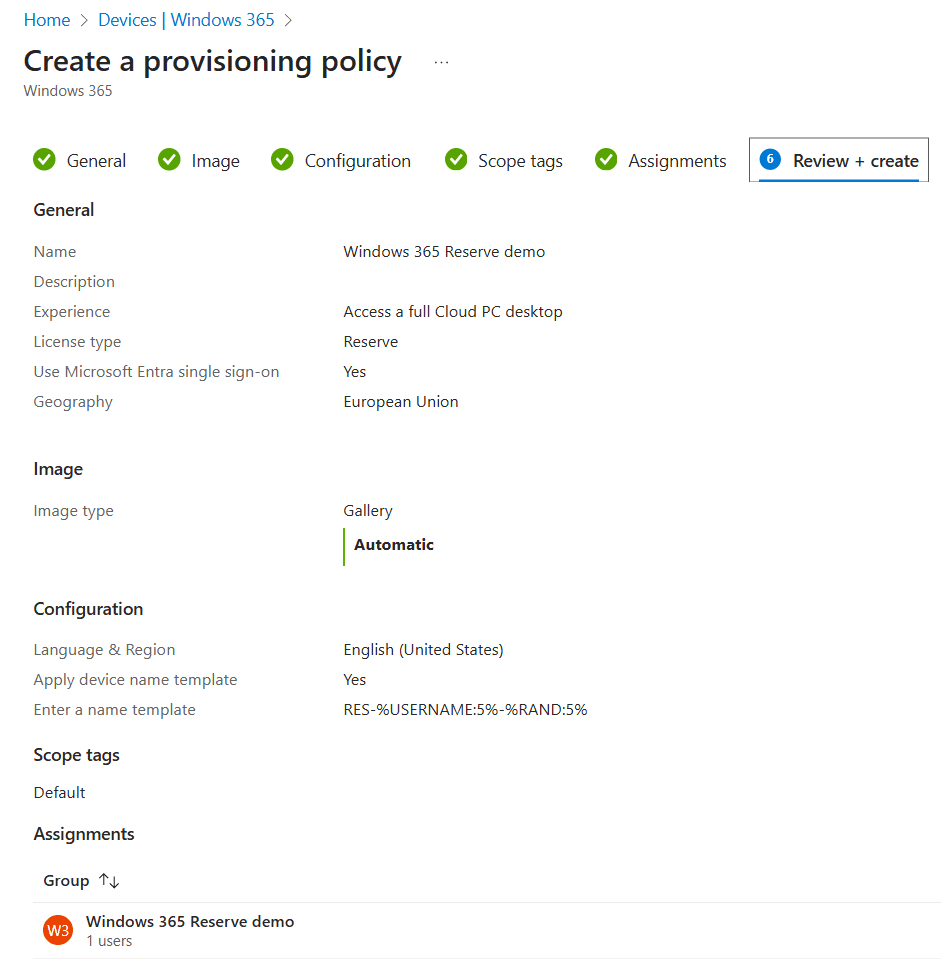Go to the Configuration tab
This screenshot has width=941, height=977.
coord(357,161)
